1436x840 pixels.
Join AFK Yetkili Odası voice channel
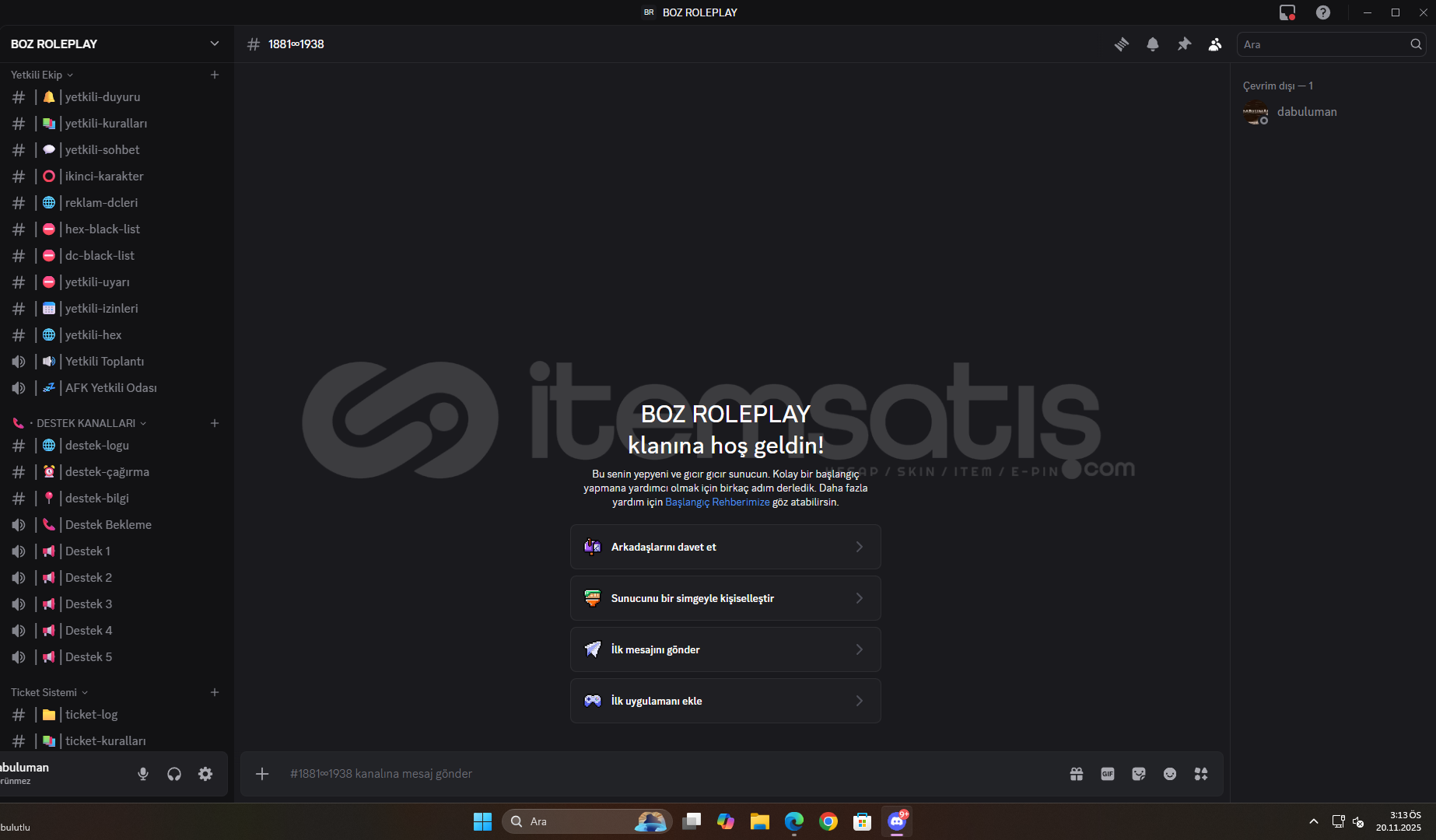pyautogui.click(x=115, y=388)
